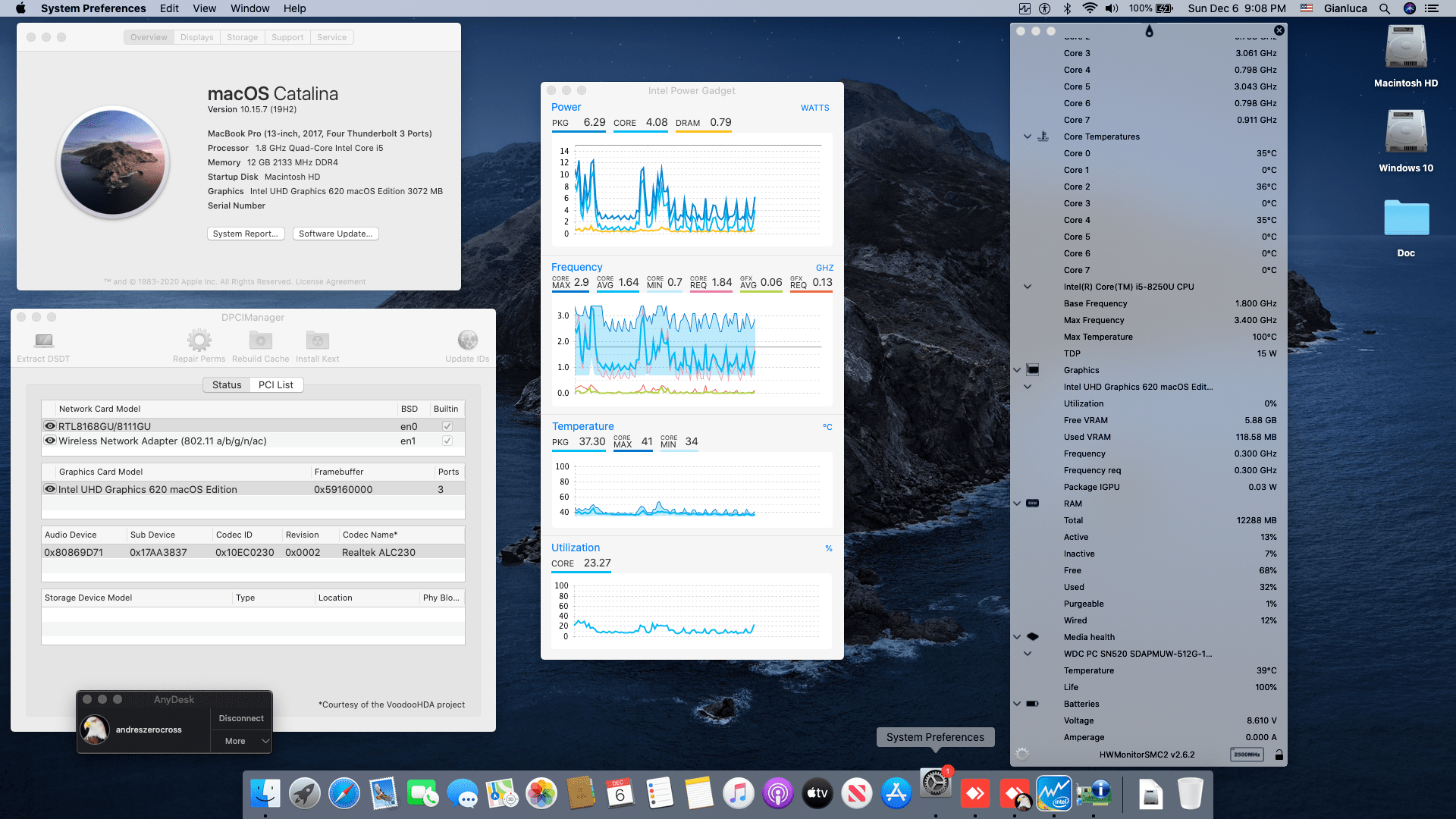Click Intel Power Gadget Dock icon

[x=1054, y=794]
